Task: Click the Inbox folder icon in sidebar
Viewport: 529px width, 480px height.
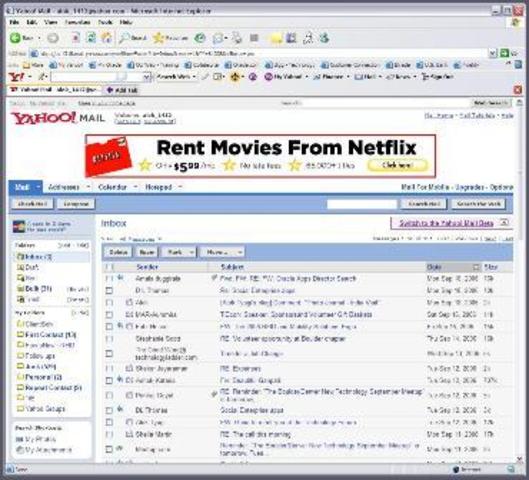Action: point(20,257)
